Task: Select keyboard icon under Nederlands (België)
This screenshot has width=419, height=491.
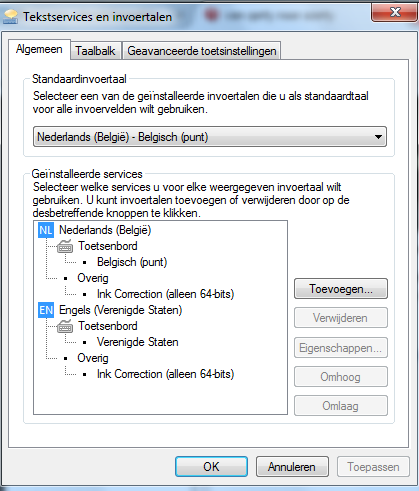Action: click(65, 246)
